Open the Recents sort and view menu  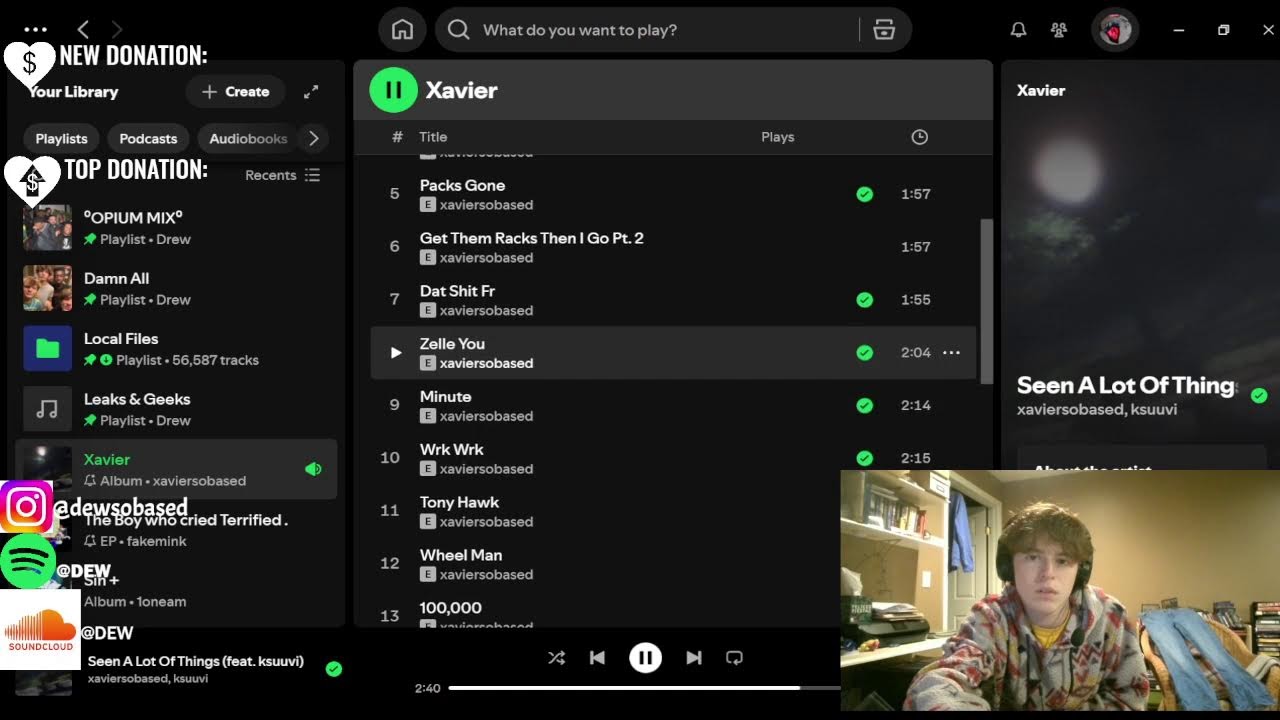(x=283, y=175)
